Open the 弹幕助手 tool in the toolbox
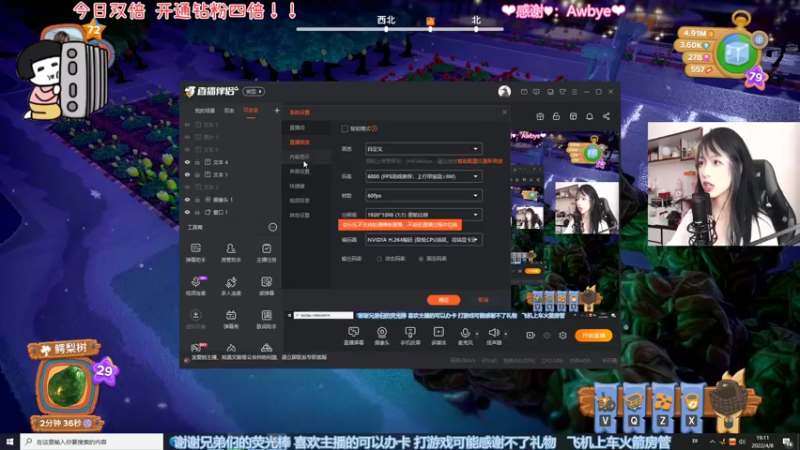This screenshot has height=450, width=800. point(195,253)
